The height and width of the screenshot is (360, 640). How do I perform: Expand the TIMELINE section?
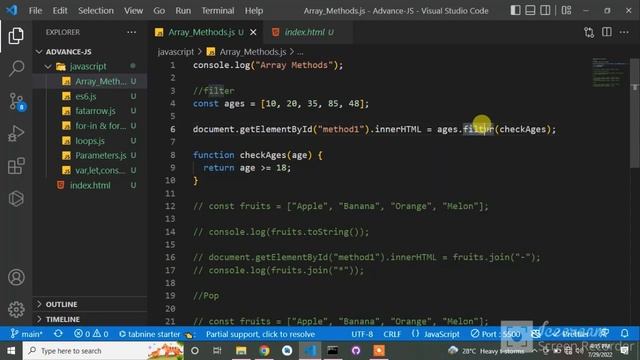(x=90, y=319)
